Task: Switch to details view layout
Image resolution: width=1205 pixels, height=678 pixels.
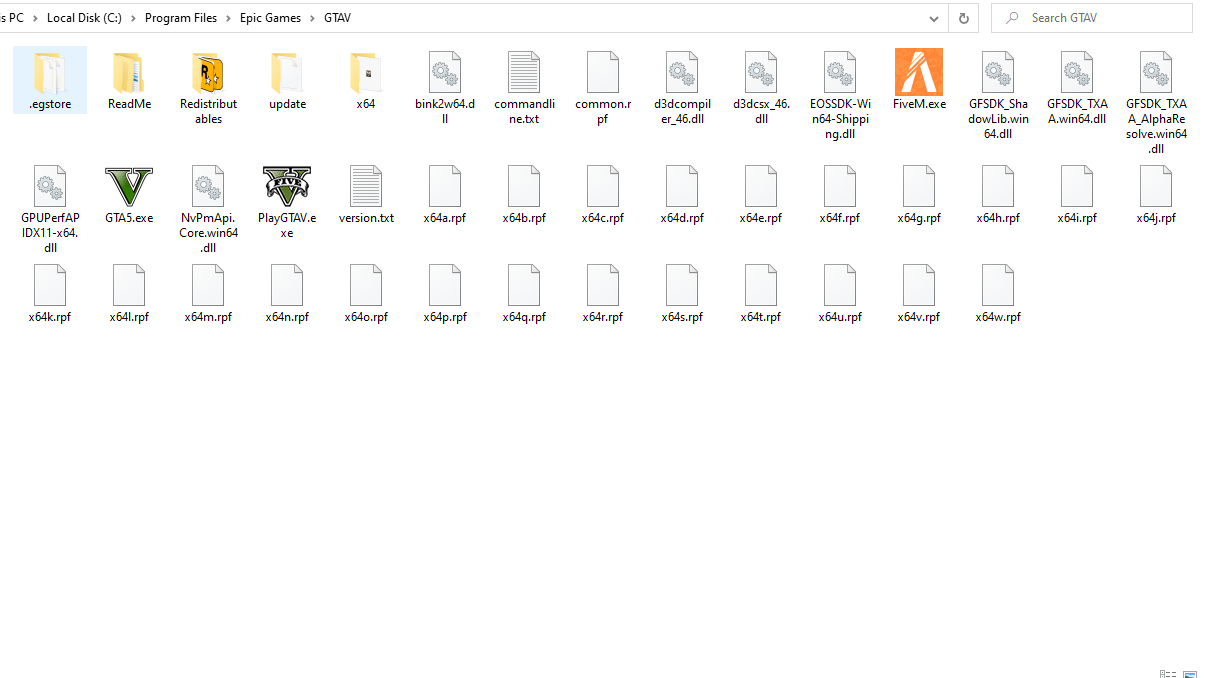Action: click(1168, 674)
